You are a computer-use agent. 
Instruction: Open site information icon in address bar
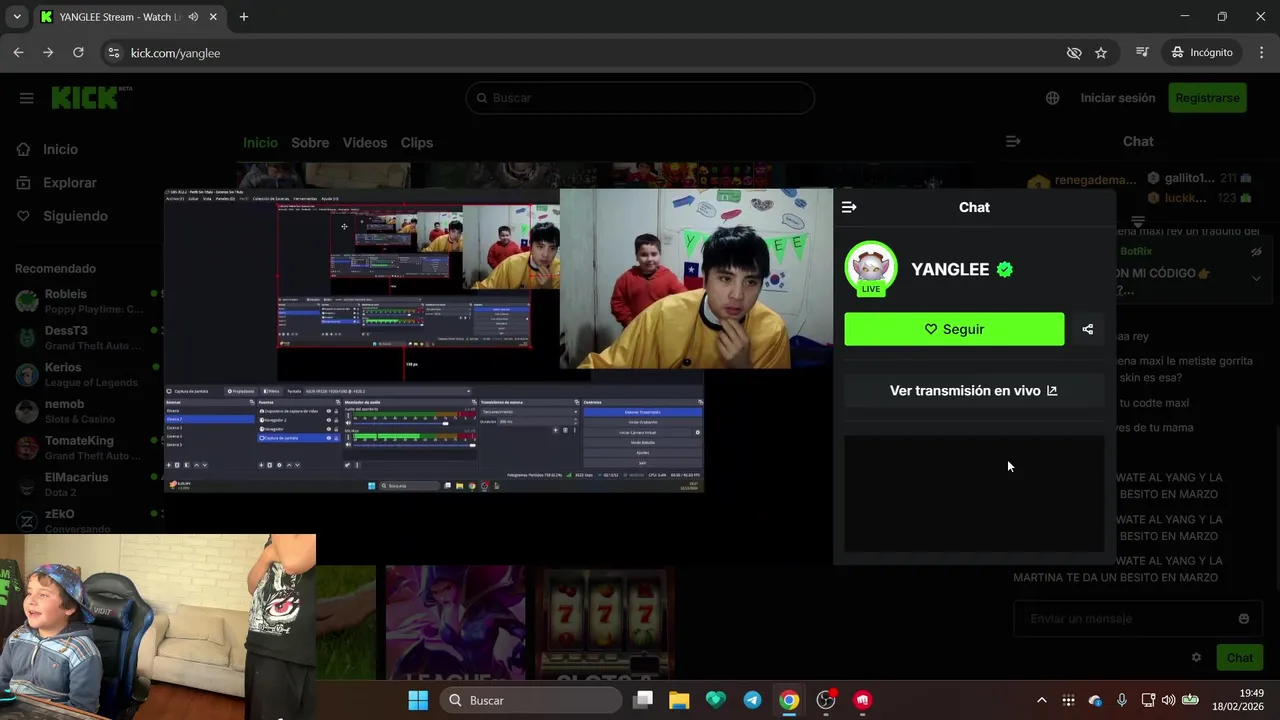(113, 53)
